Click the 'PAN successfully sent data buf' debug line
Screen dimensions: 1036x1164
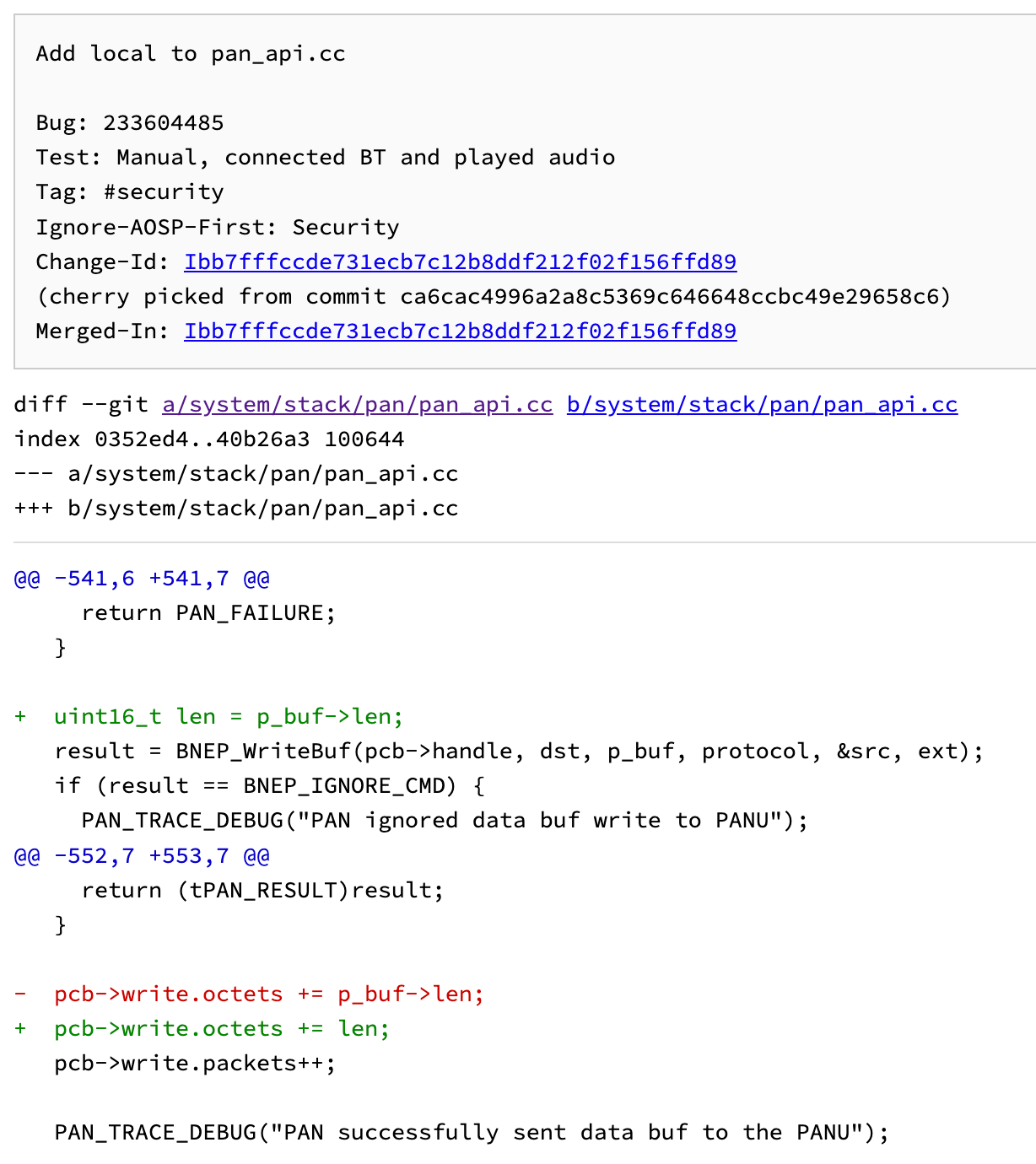472,1133
